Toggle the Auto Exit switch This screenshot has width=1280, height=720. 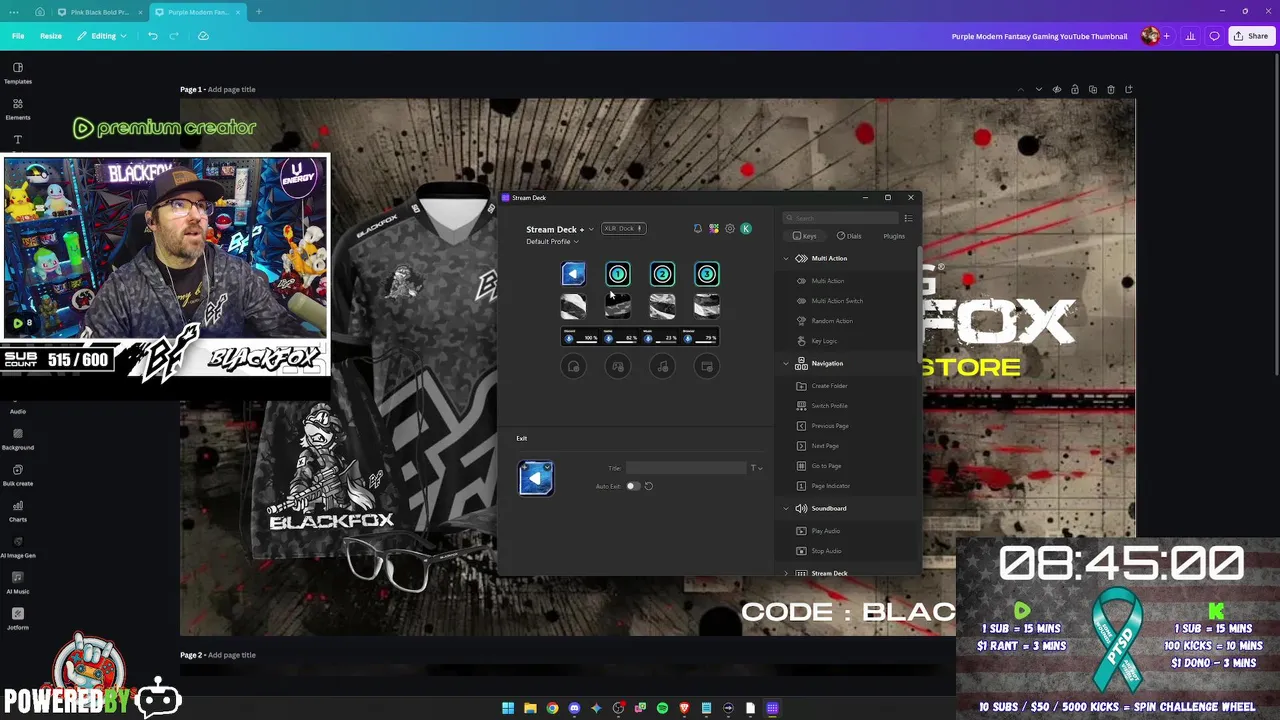pos(632,486)
